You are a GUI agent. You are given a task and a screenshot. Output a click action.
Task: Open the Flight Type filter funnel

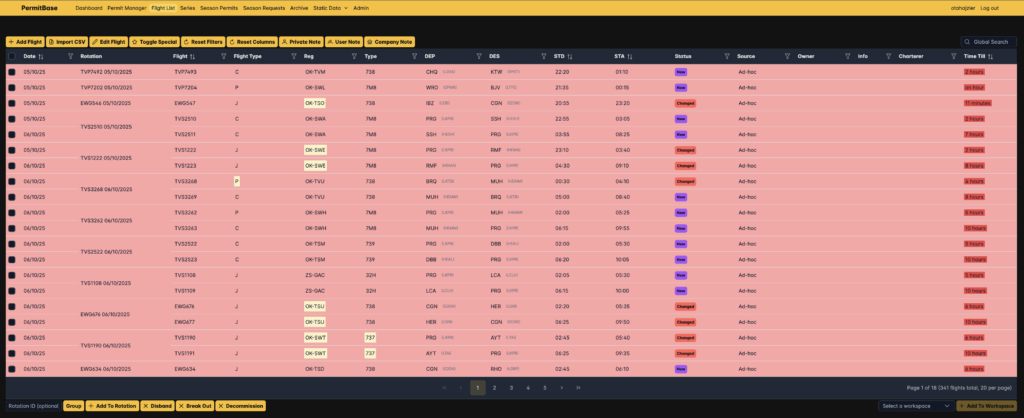pyautogui.click(x=294, y=57)
